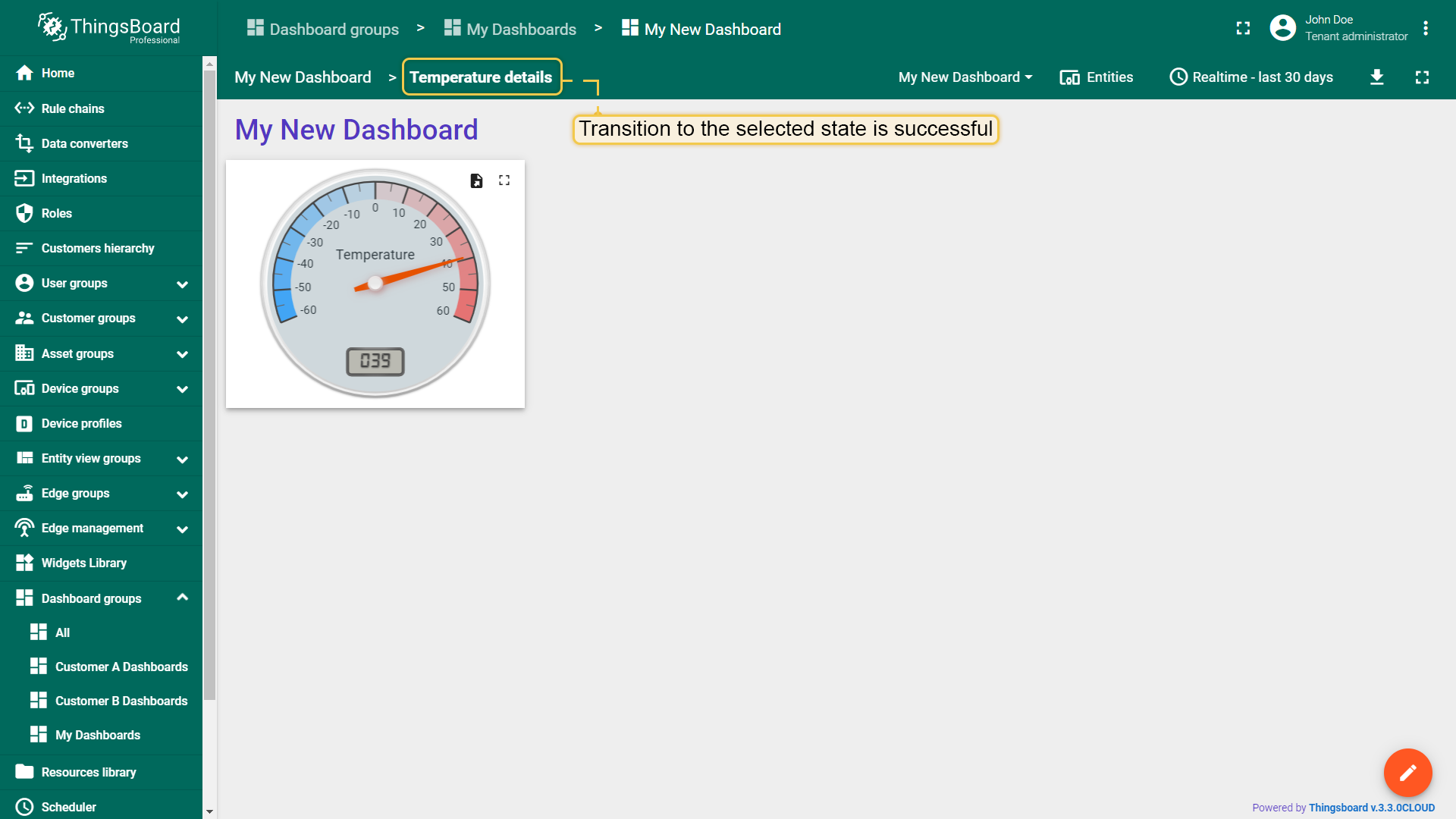Click the Widgets Library icon
This screenshot has width=1456, height=819.
[x=24, y=563]
